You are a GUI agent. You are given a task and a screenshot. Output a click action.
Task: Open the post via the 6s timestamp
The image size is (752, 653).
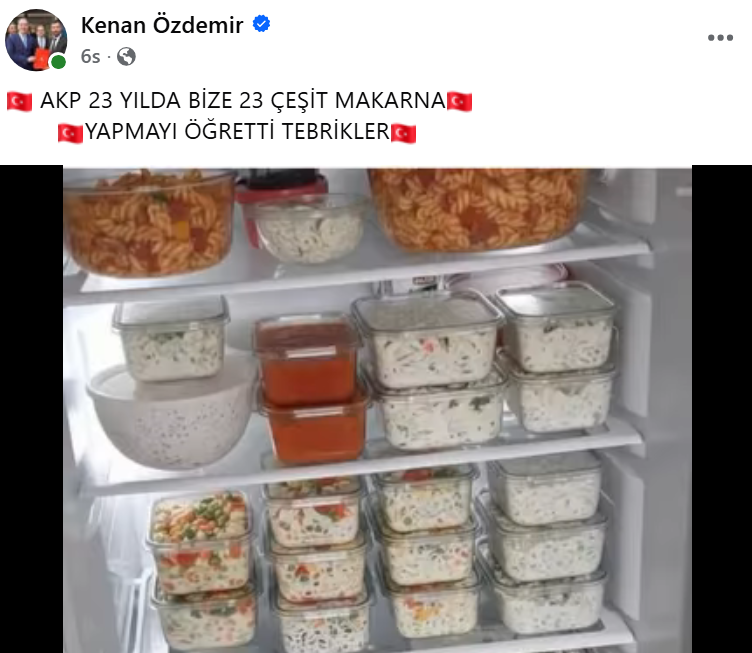pyautogui.click(x=90, y=57)
